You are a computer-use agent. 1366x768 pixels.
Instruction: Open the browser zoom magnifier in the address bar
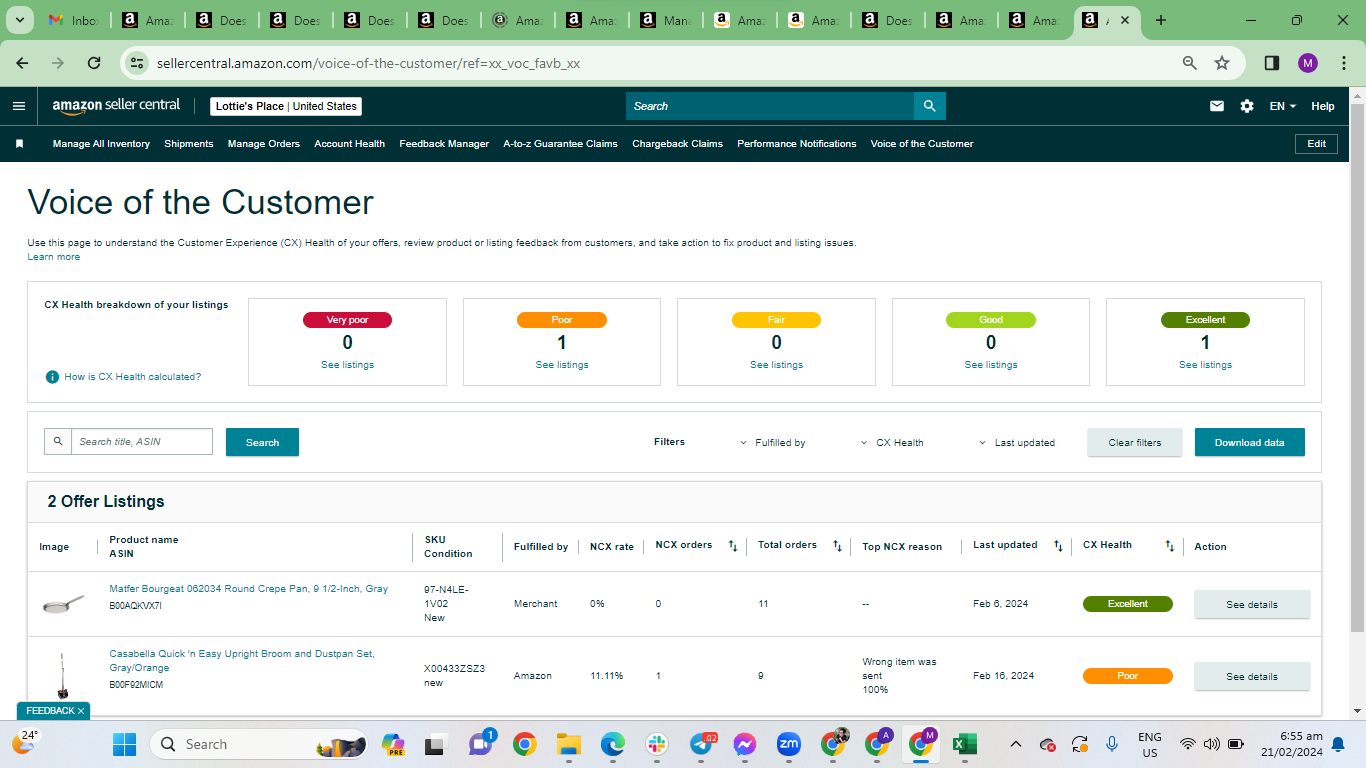click(x=1190, y=63)
